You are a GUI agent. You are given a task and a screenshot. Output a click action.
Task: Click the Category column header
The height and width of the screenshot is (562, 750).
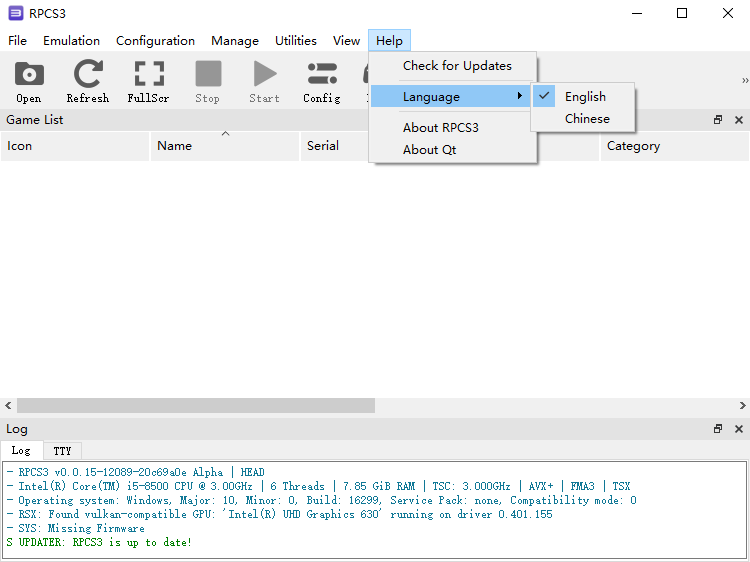(633, 146)
